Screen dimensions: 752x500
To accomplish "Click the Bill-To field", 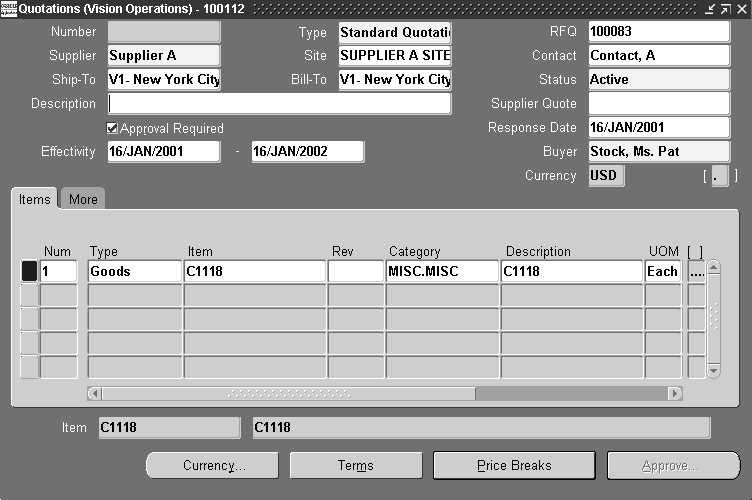I will 395,80.
